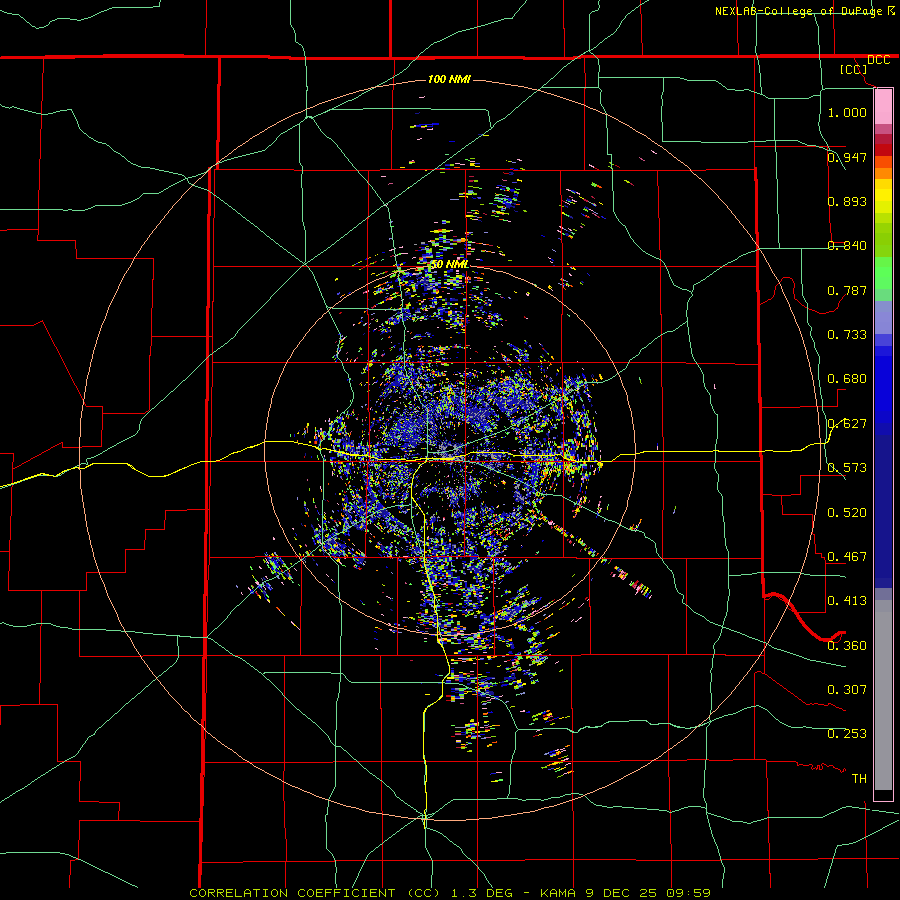This screenshot has height=900, width=900.
Task: Select the 0.253 legend value
Action: pyautogui.click(x=847, y=734)
